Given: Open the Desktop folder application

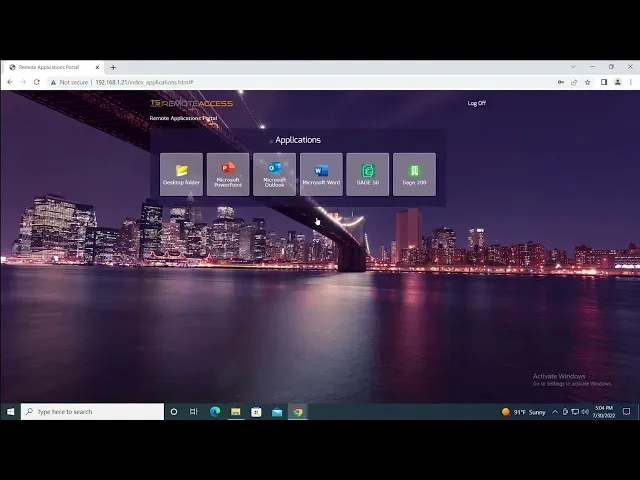Looking at the screenshot, I should point(181,174).
